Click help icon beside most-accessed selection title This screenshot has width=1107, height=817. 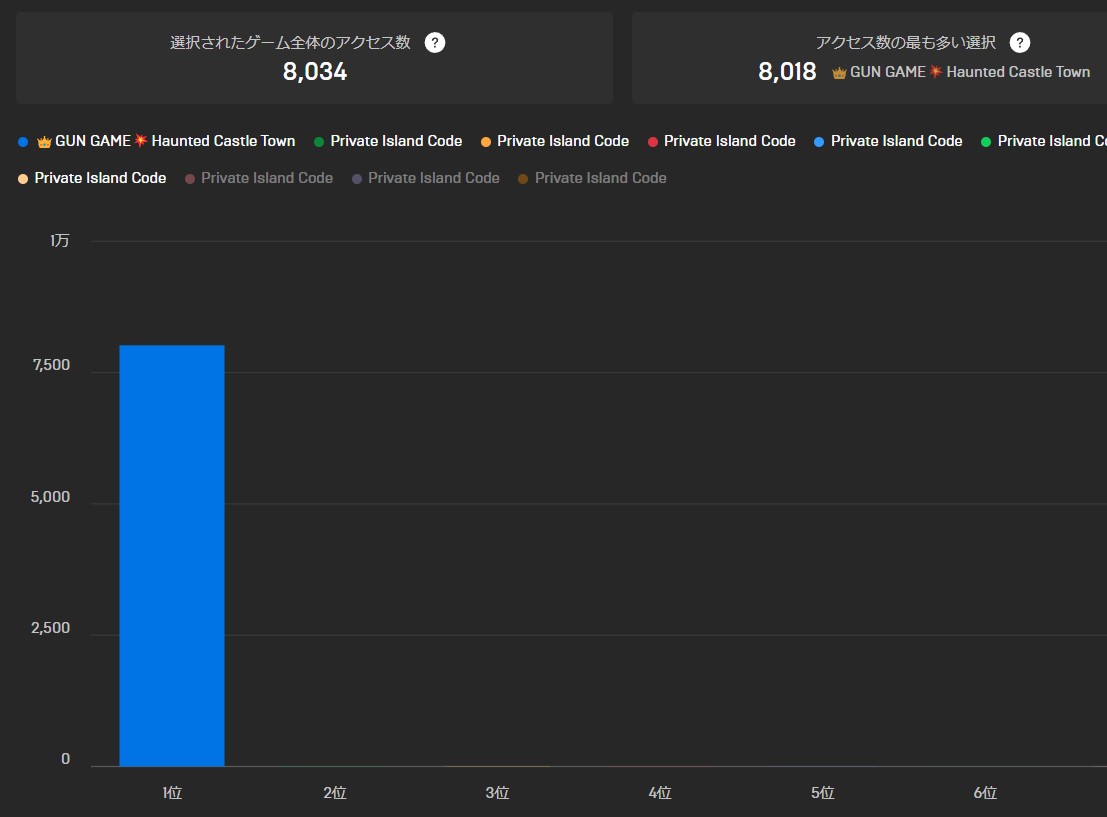[1019, 42]
